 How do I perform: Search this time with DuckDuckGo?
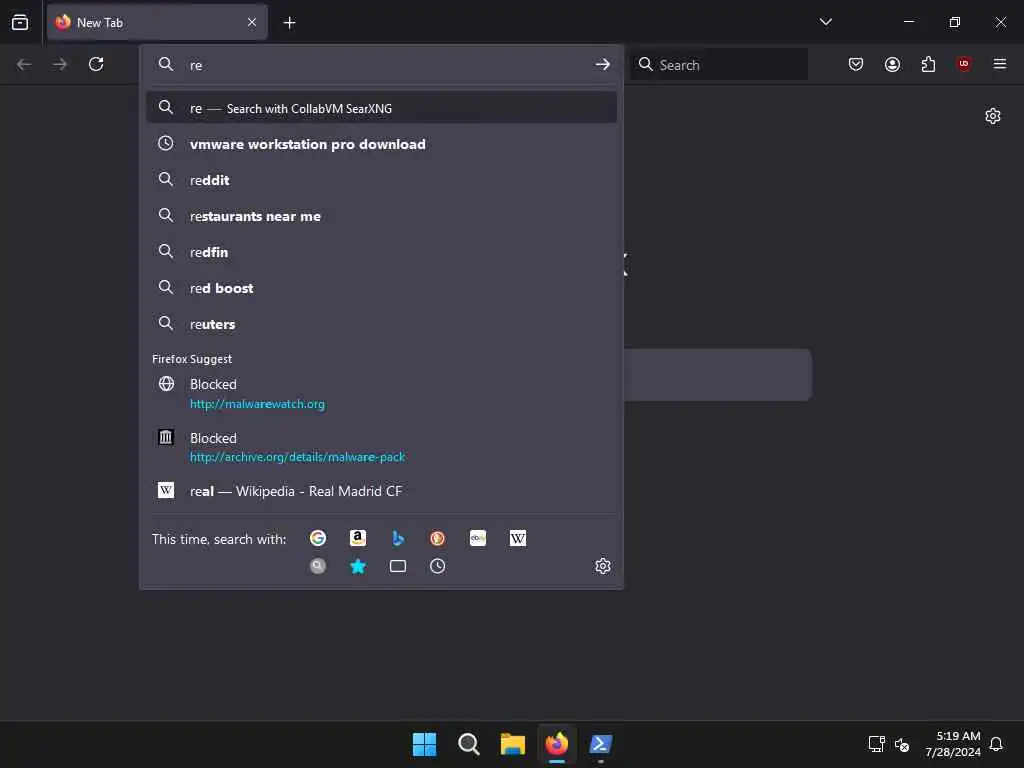438,538
